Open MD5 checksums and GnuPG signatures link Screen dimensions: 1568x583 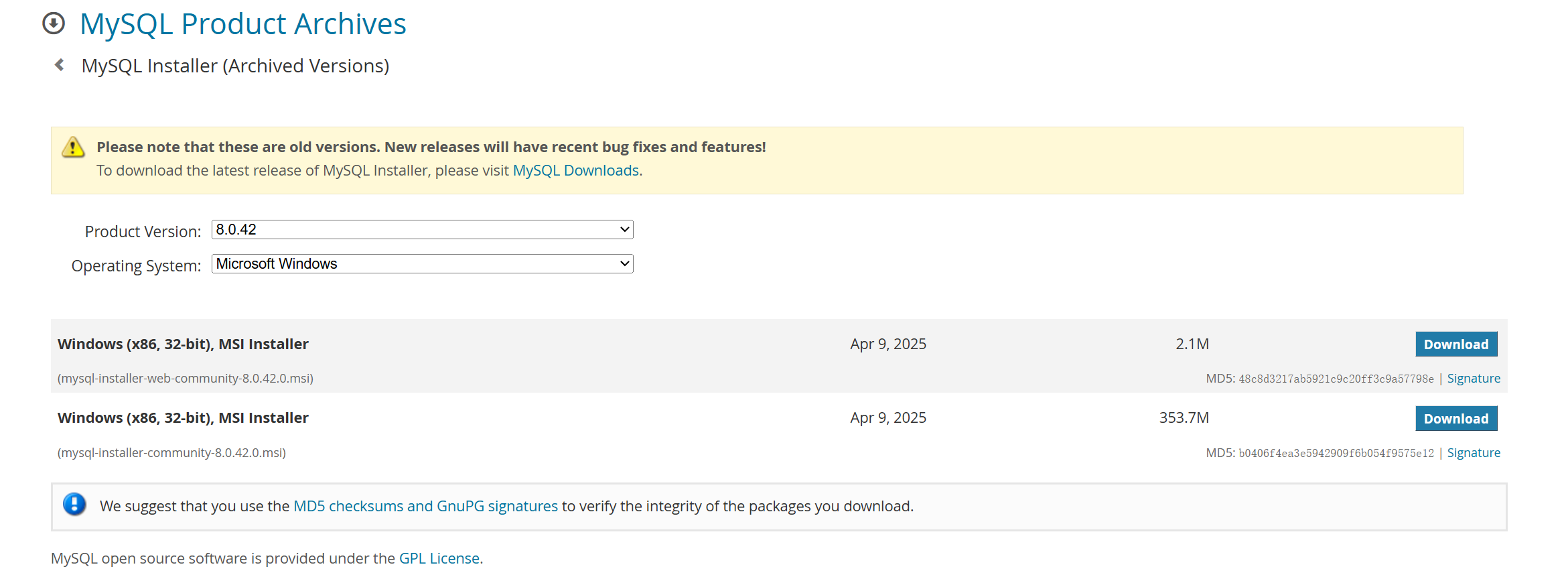click(x=425, y=507)
